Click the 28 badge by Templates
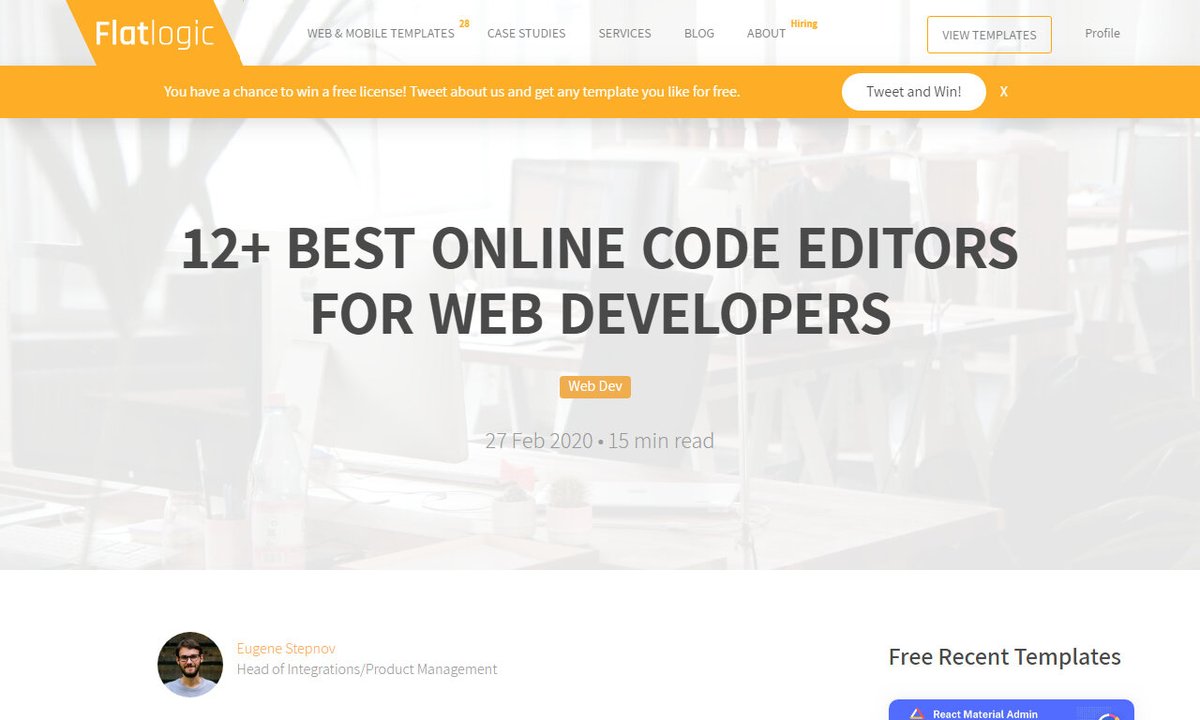1200x720 pixels. tap(464, 23)
